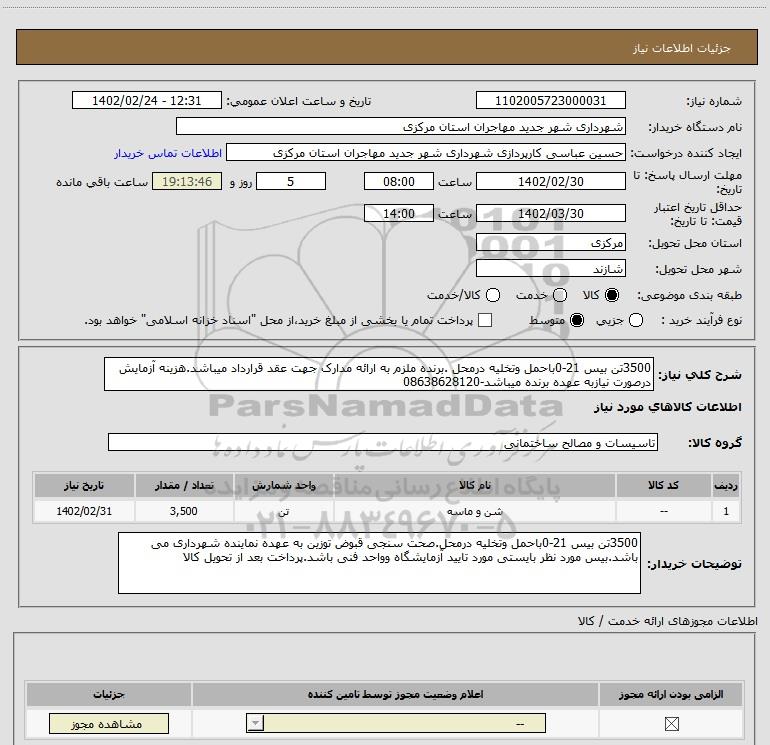Image resolution: width=770 pixels, height=745 pixels.
Task: Click the unit cell تن
Action: (283, 511)
